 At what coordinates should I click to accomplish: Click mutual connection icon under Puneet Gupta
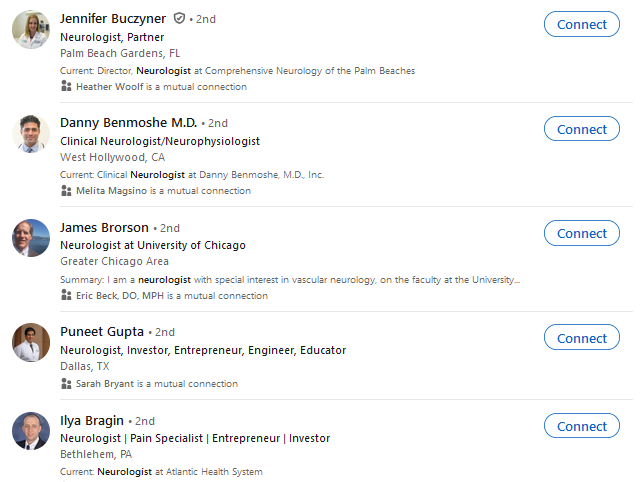(67, 384)
